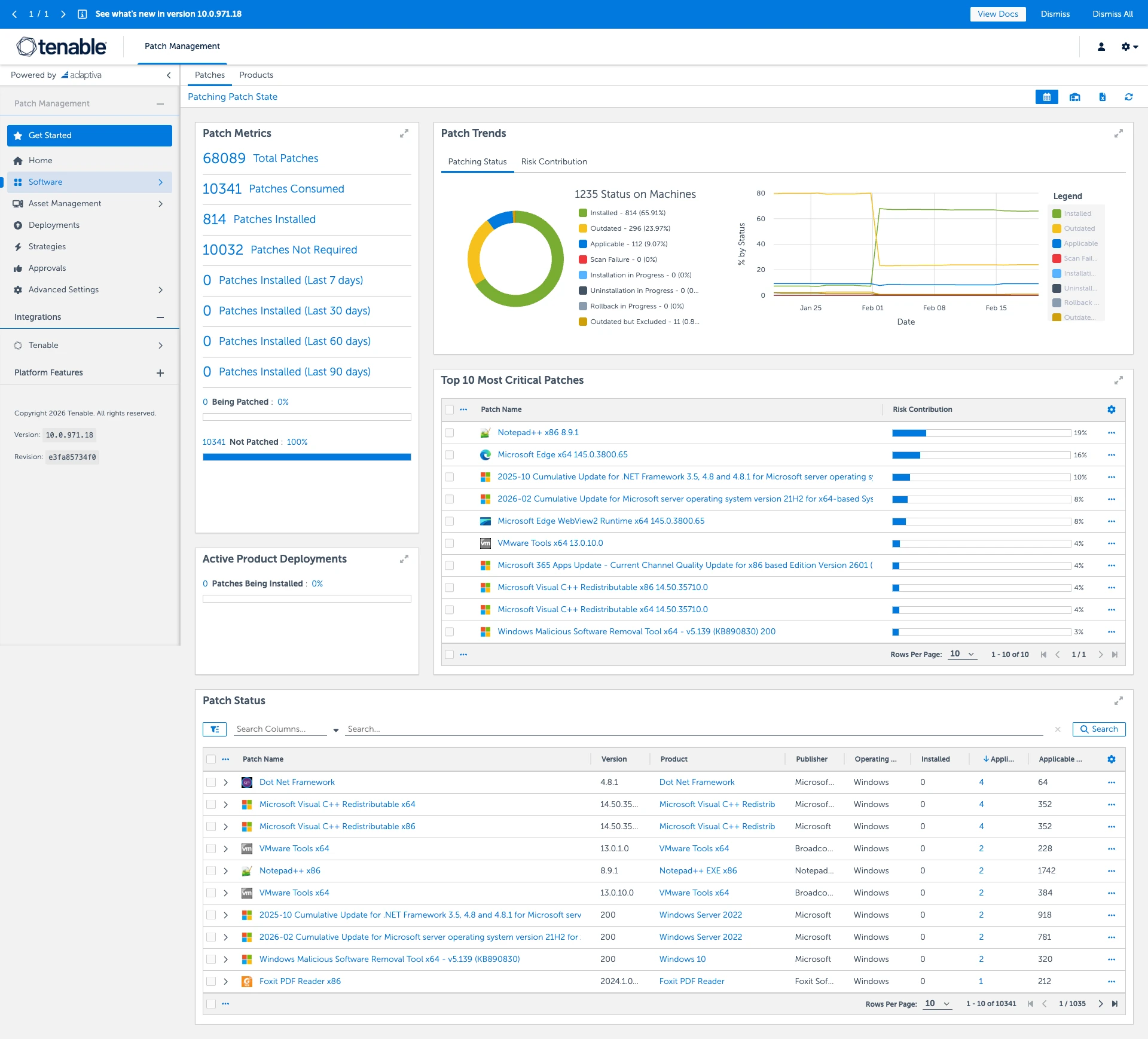
Task: Open the Search Columns dropdown
Action: point(335,730)
